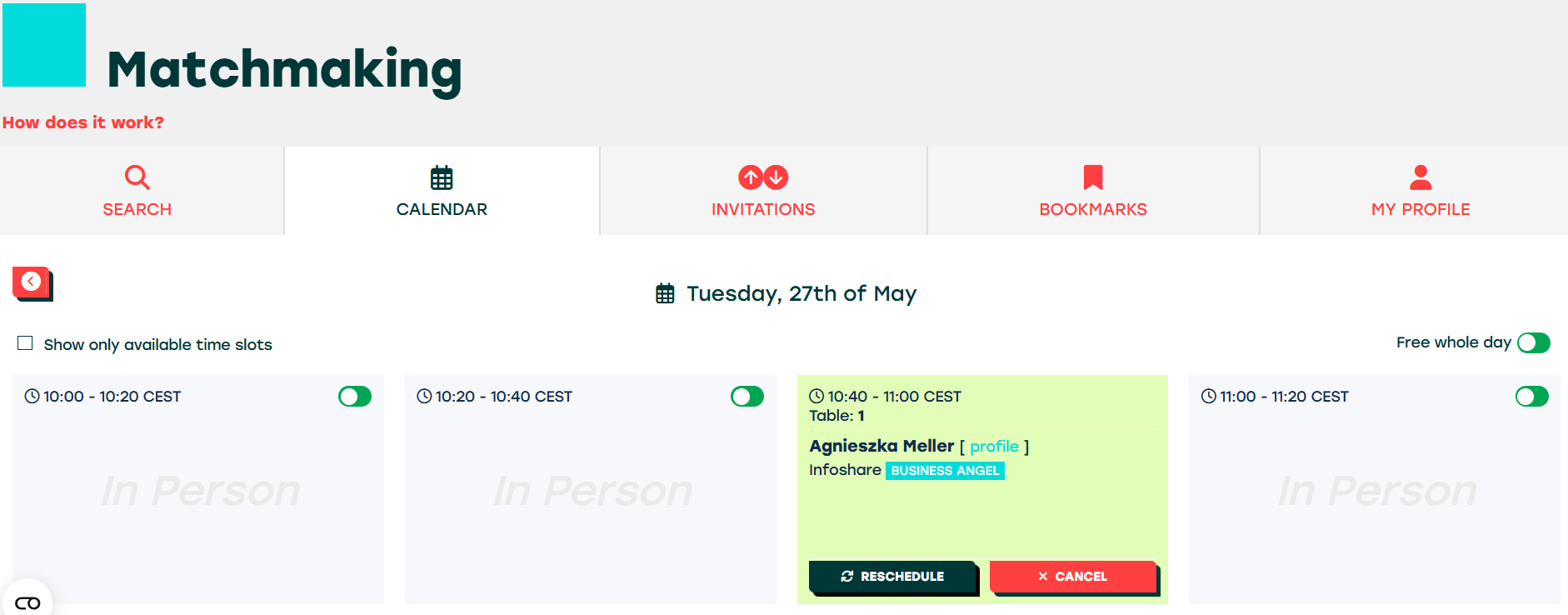Screen dimensions: 1568x615
Task: Click the Calendar grid icon in tabs
Action: (442, 177)
